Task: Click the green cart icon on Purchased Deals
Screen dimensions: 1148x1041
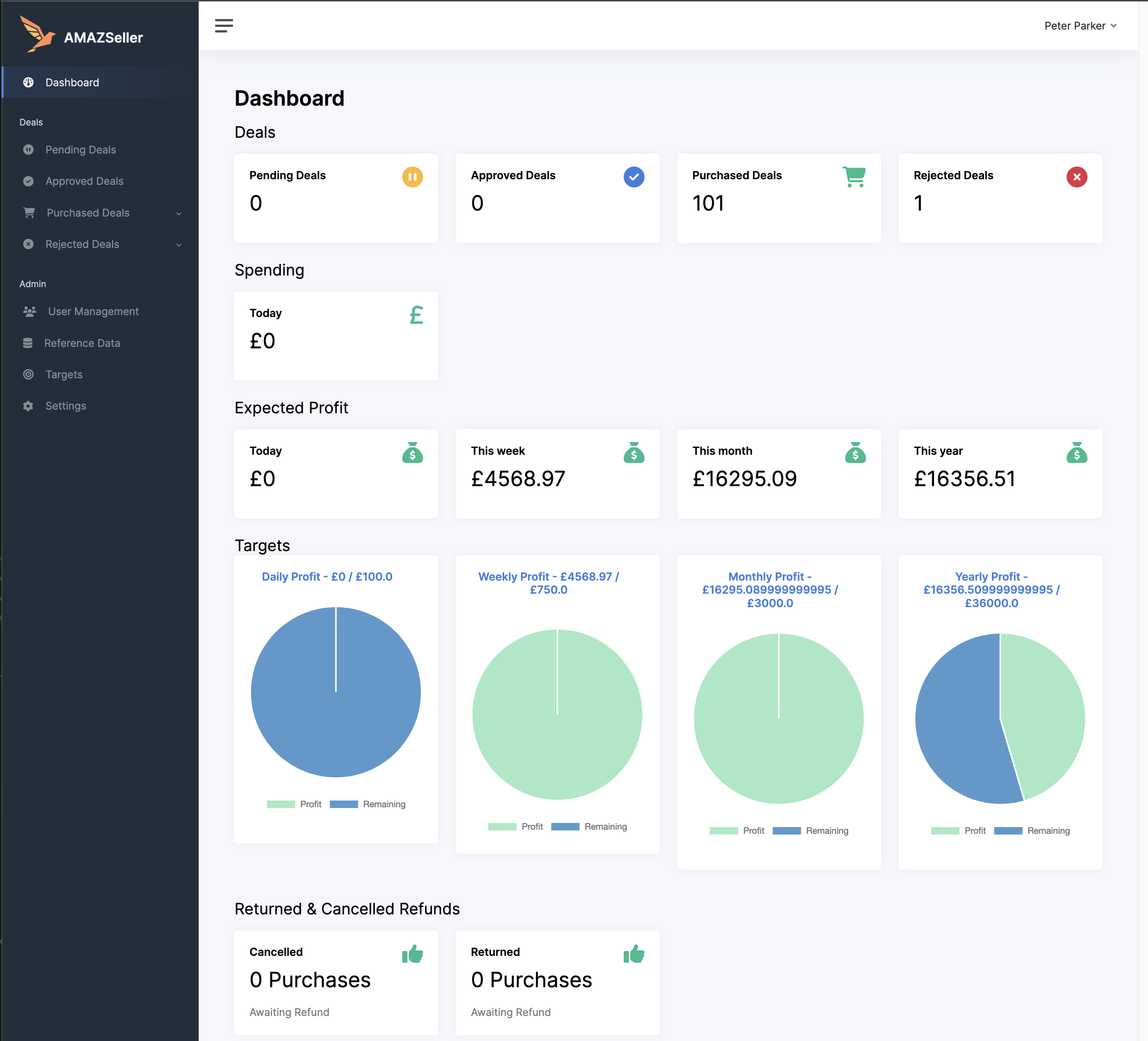Action: 854,177
